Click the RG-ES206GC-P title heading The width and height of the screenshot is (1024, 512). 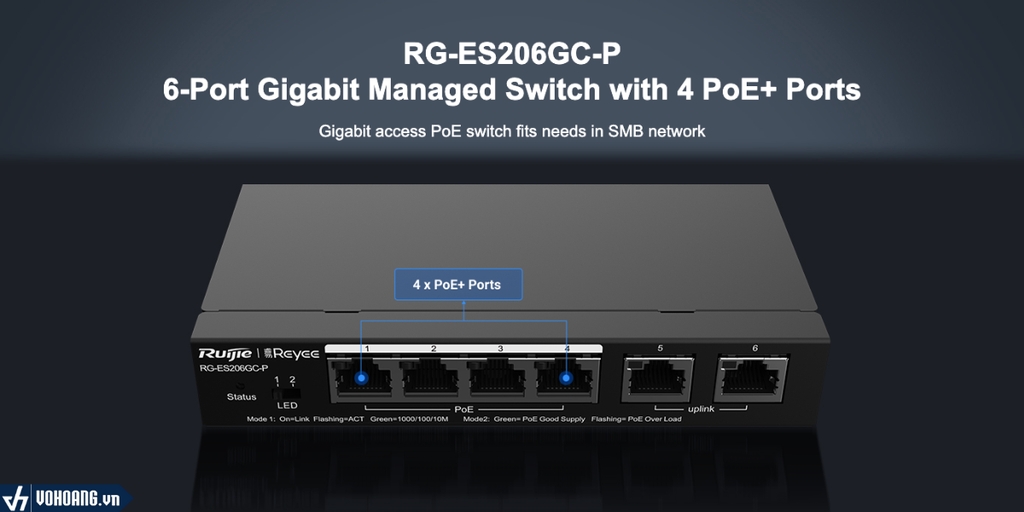tap(511, 54)
